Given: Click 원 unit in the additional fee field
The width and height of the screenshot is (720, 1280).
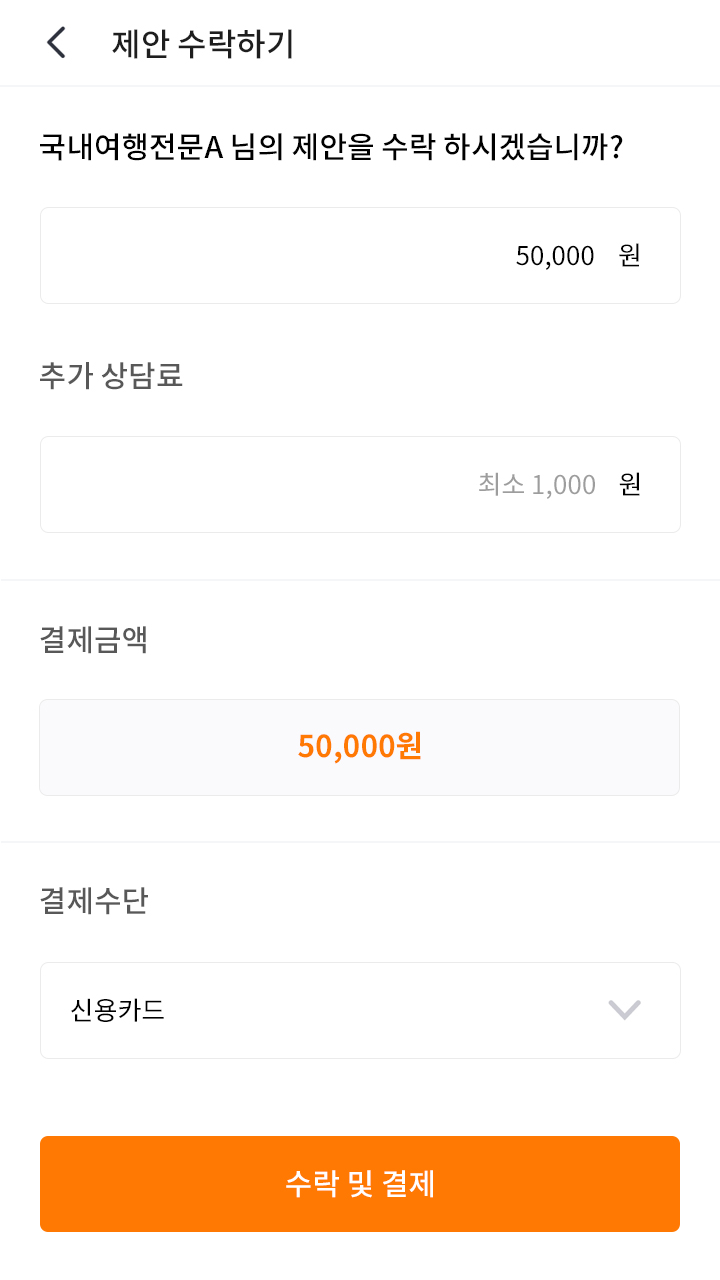Looking at the screenshot, I should (x=629, y=485).
